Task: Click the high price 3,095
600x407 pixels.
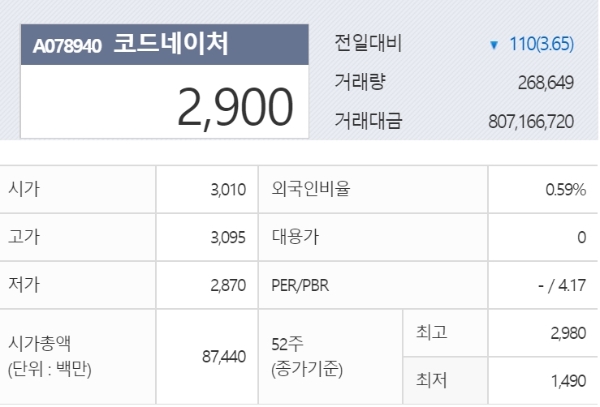Action: tap(227, 238)
